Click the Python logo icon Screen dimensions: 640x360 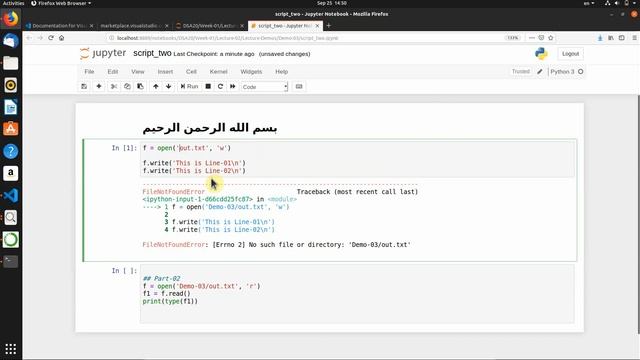pyautogui.click(x=541, y=53)
